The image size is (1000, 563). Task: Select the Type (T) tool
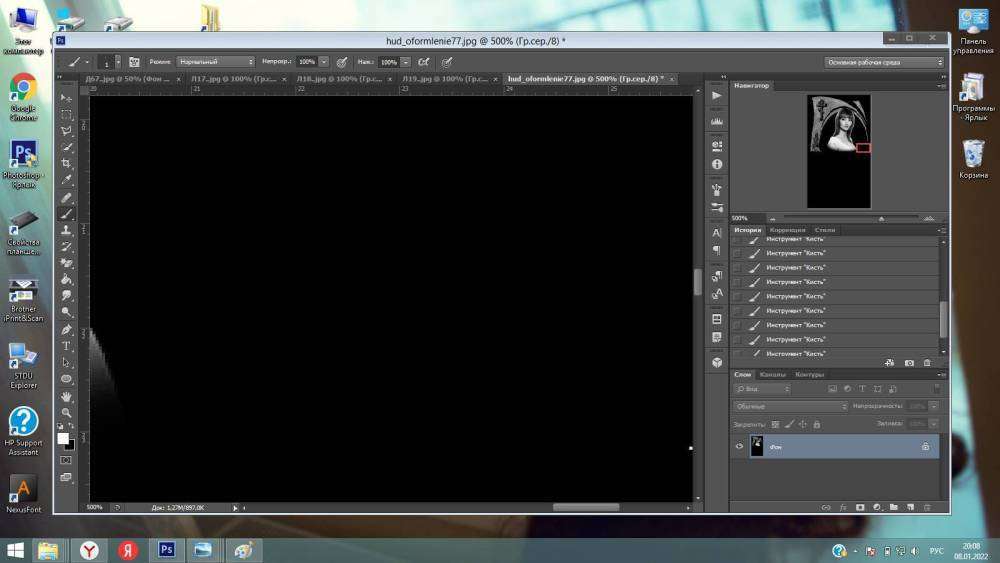[x=67, y=346]
